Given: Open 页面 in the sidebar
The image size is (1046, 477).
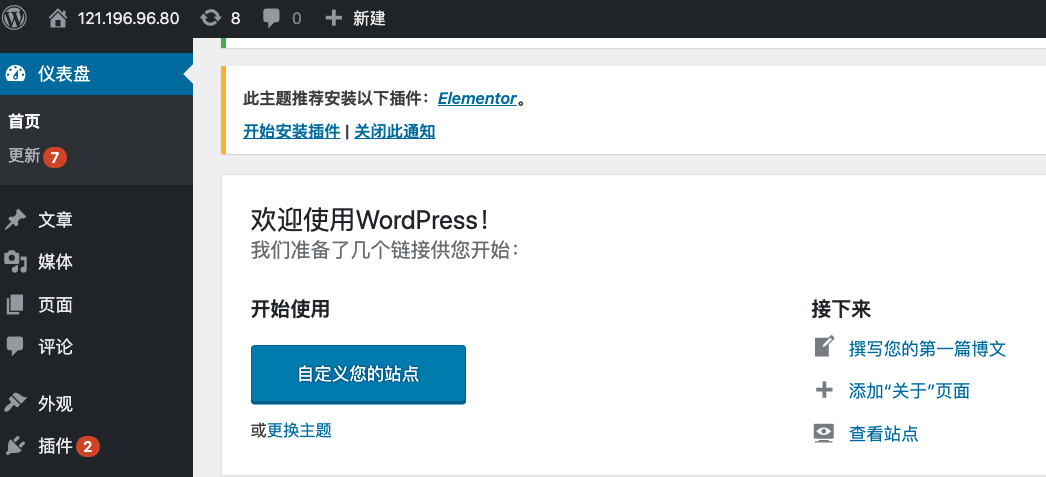Looking at the screenshot, I should pyautogui.click(x=55, y=306).
